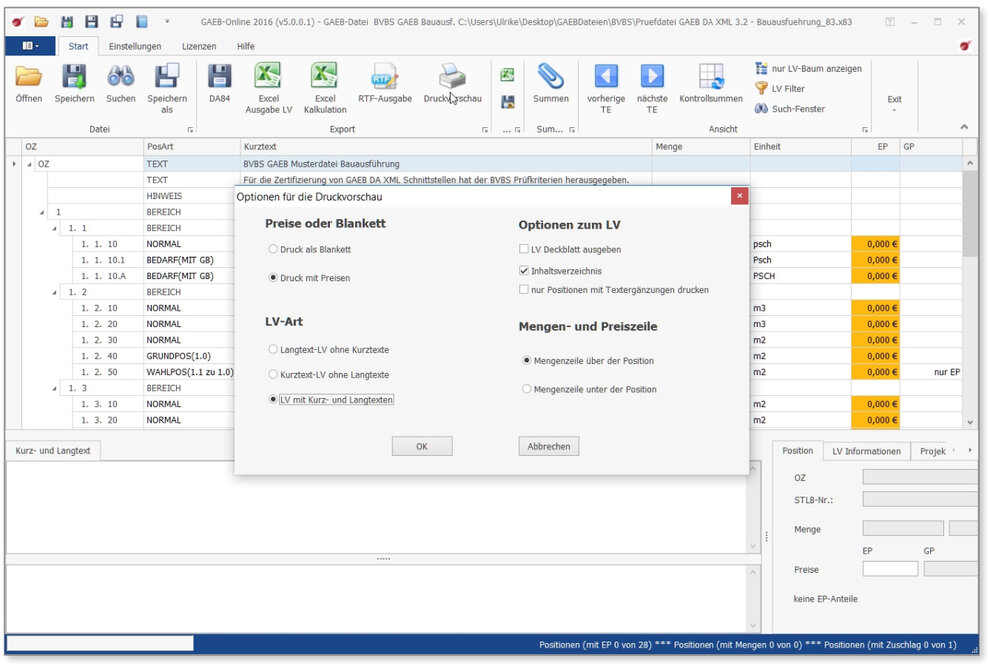Choose Mengenzeile unter der Position
This screenshot has width=988, height=666.
coord(527,389)
